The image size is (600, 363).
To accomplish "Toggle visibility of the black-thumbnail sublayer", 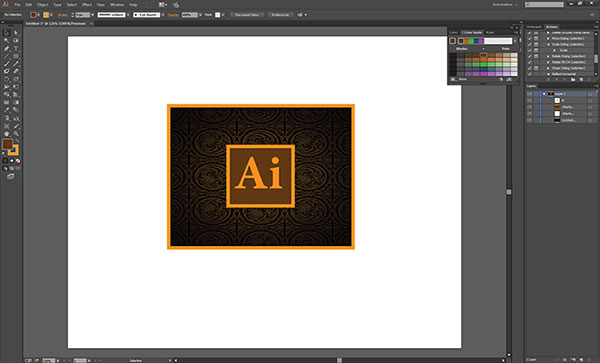I will tap(529, 120).
